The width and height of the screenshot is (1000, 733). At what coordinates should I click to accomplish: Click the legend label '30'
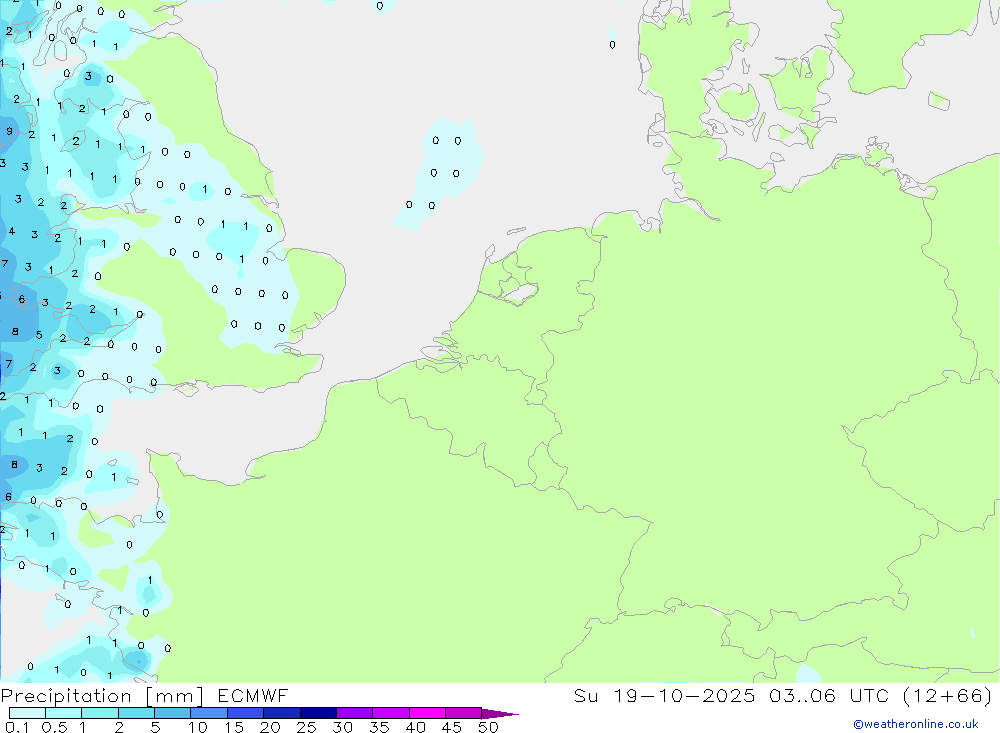[x=343, y=727]
